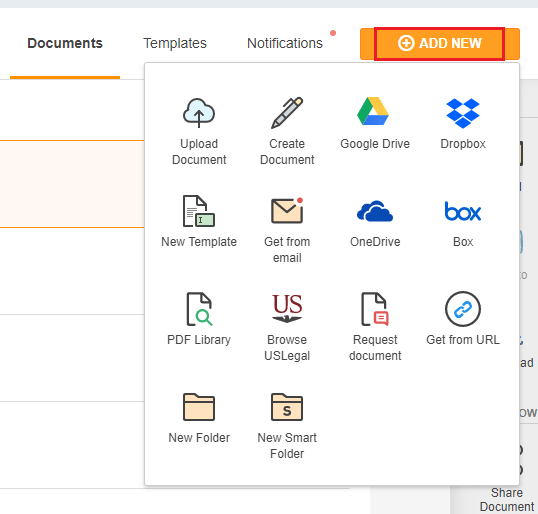Click the Request document icon
The width and height of the screenshot is (538, 514).
(x=375, y=309)
